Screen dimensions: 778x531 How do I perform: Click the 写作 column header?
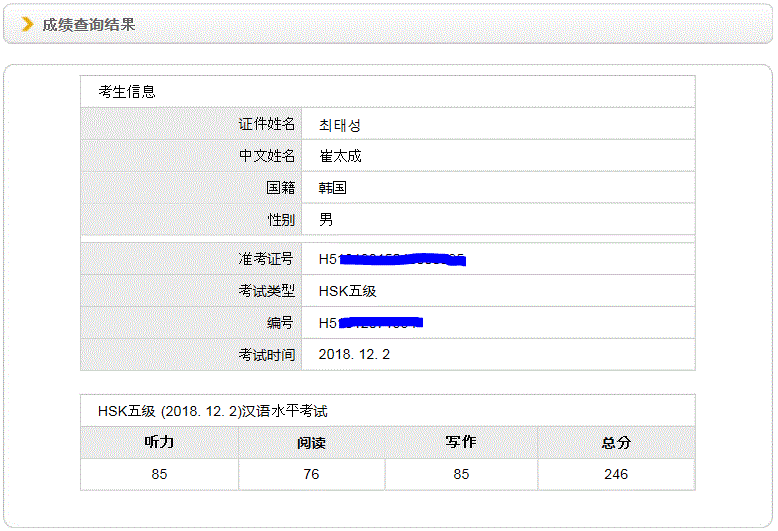pyautogui.click(x=461, y=442)
